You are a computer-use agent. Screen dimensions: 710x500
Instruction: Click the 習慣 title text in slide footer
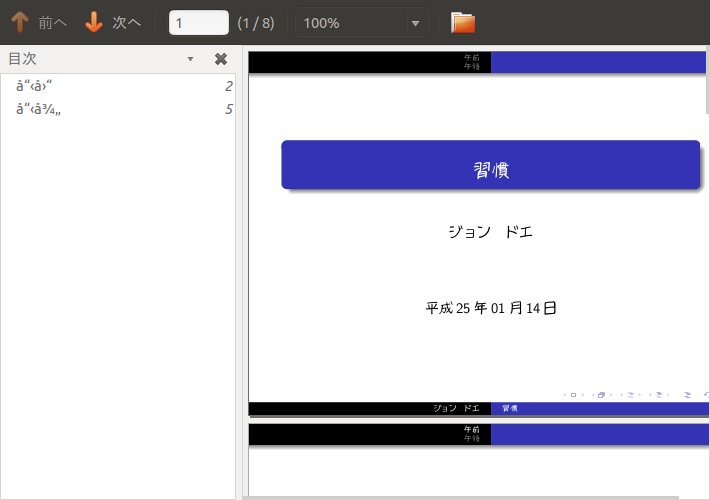coord(510,408)
